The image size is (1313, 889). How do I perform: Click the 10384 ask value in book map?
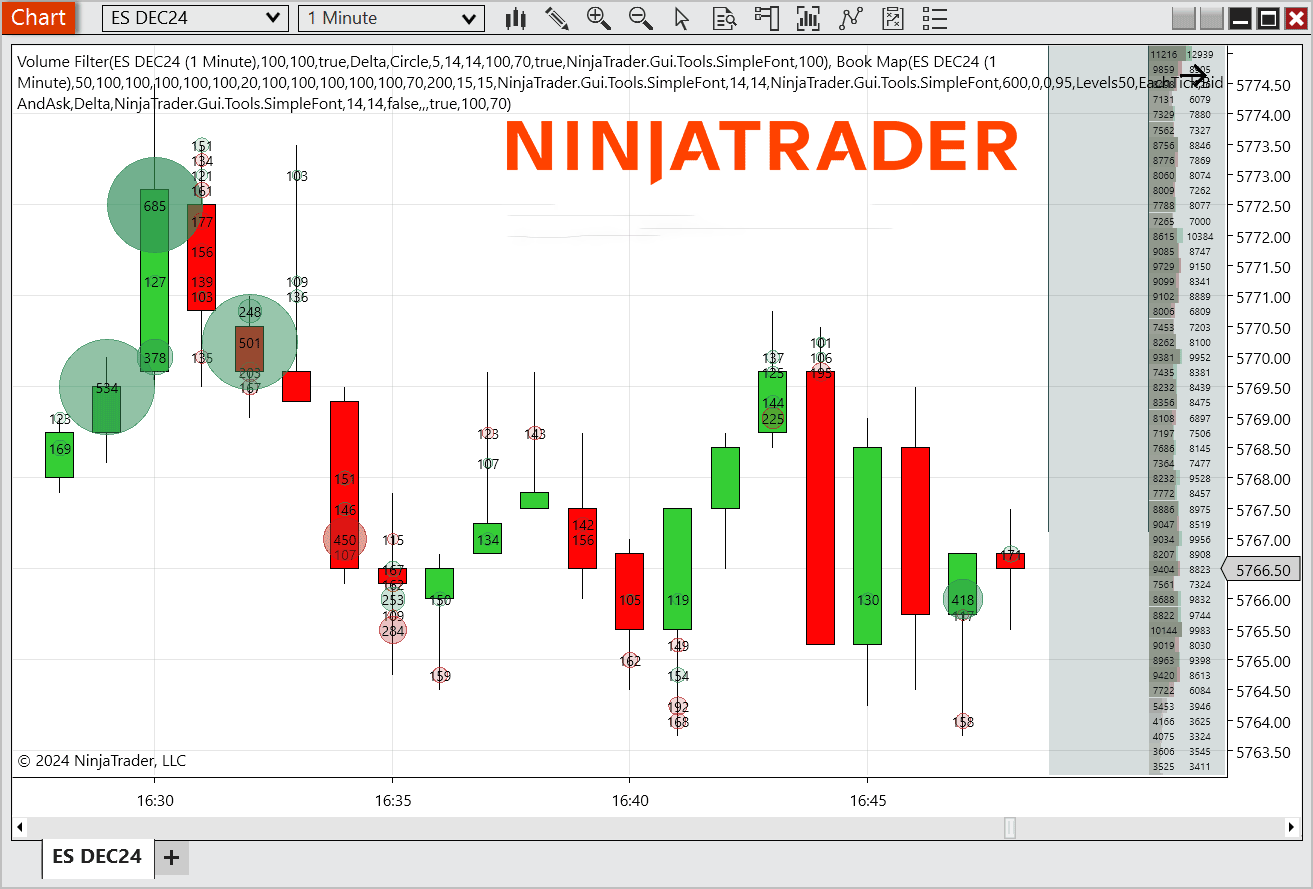1200,237
